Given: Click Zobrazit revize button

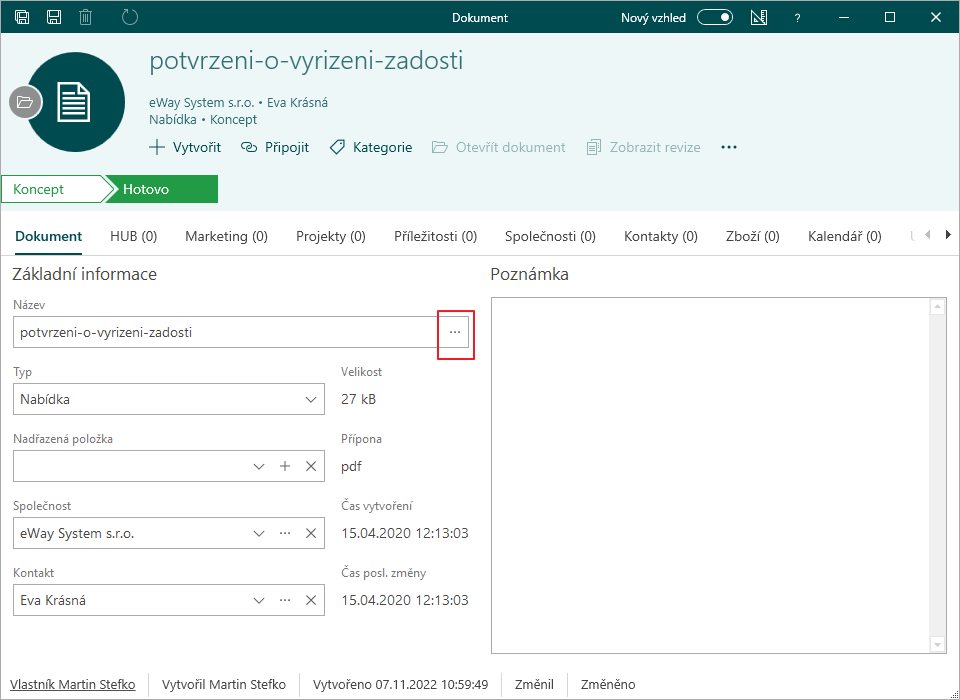Looking at the screenshot, I should (643, 147).
